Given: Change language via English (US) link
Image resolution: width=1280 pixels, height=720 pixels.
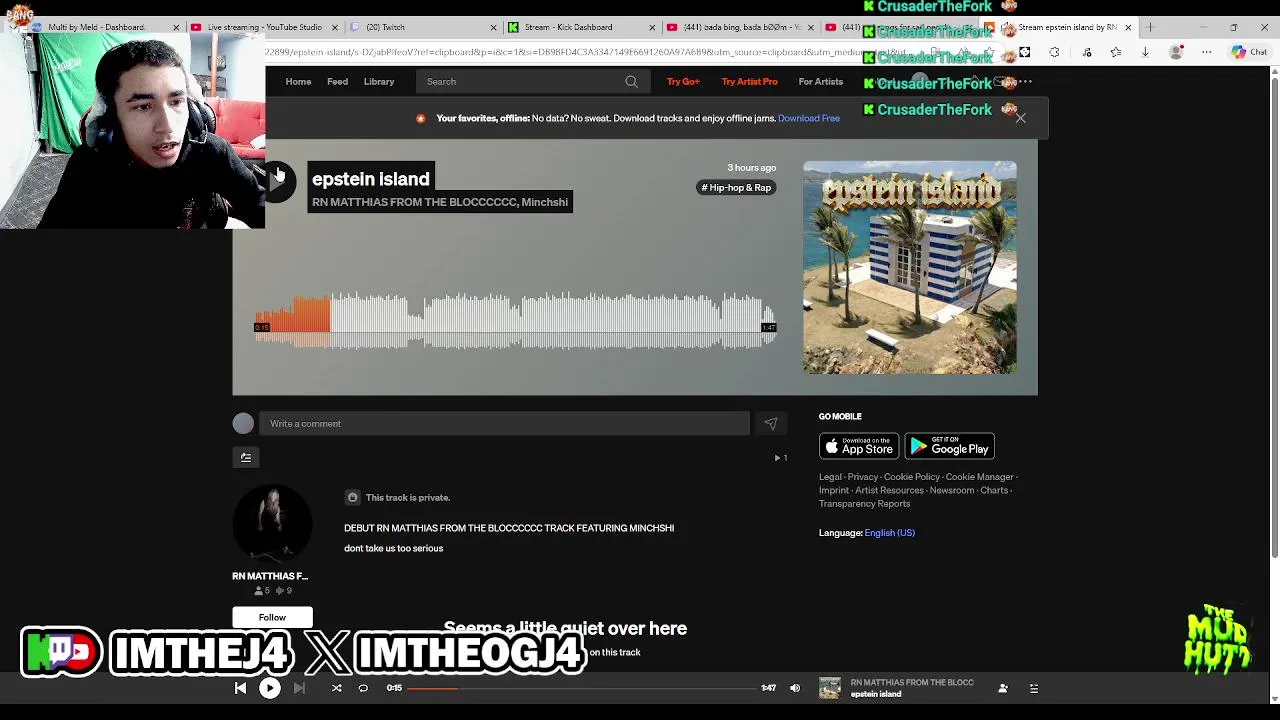Looking at the screenshot, I should click(x=890, y=533).
